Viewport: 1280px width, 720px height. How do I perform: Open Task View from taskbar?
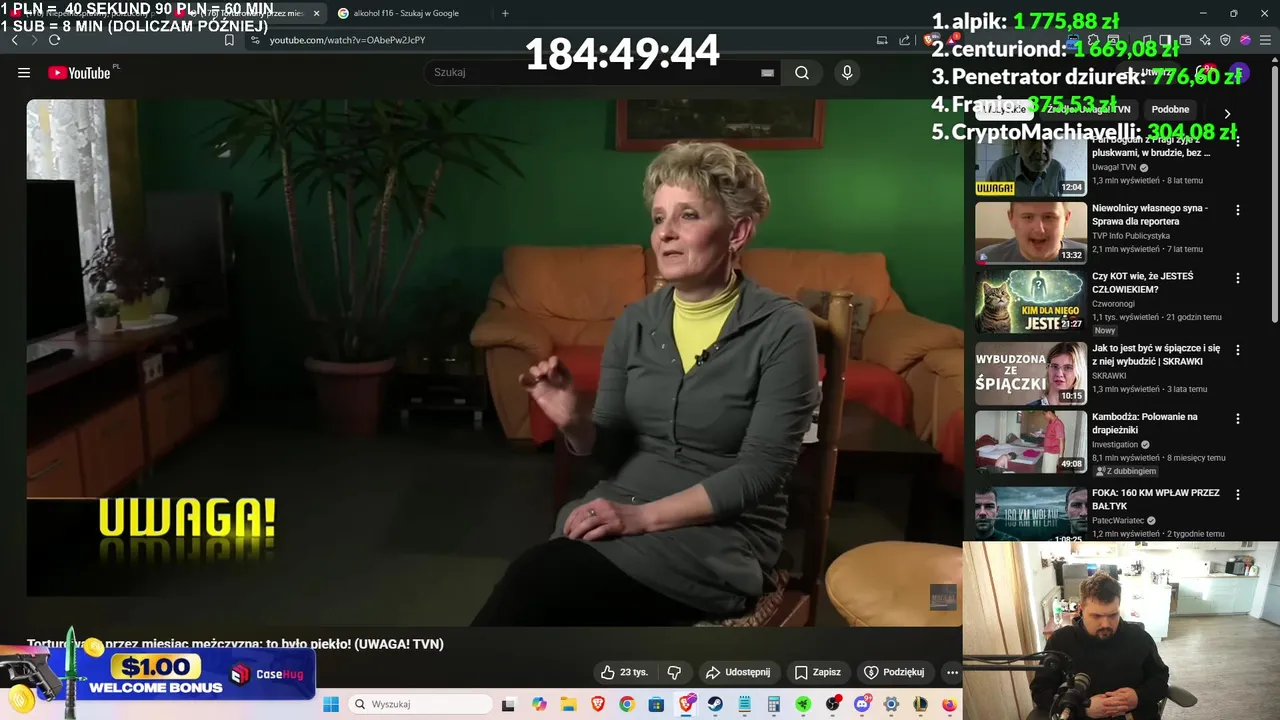pyautogui.click(x=508, y=704)
